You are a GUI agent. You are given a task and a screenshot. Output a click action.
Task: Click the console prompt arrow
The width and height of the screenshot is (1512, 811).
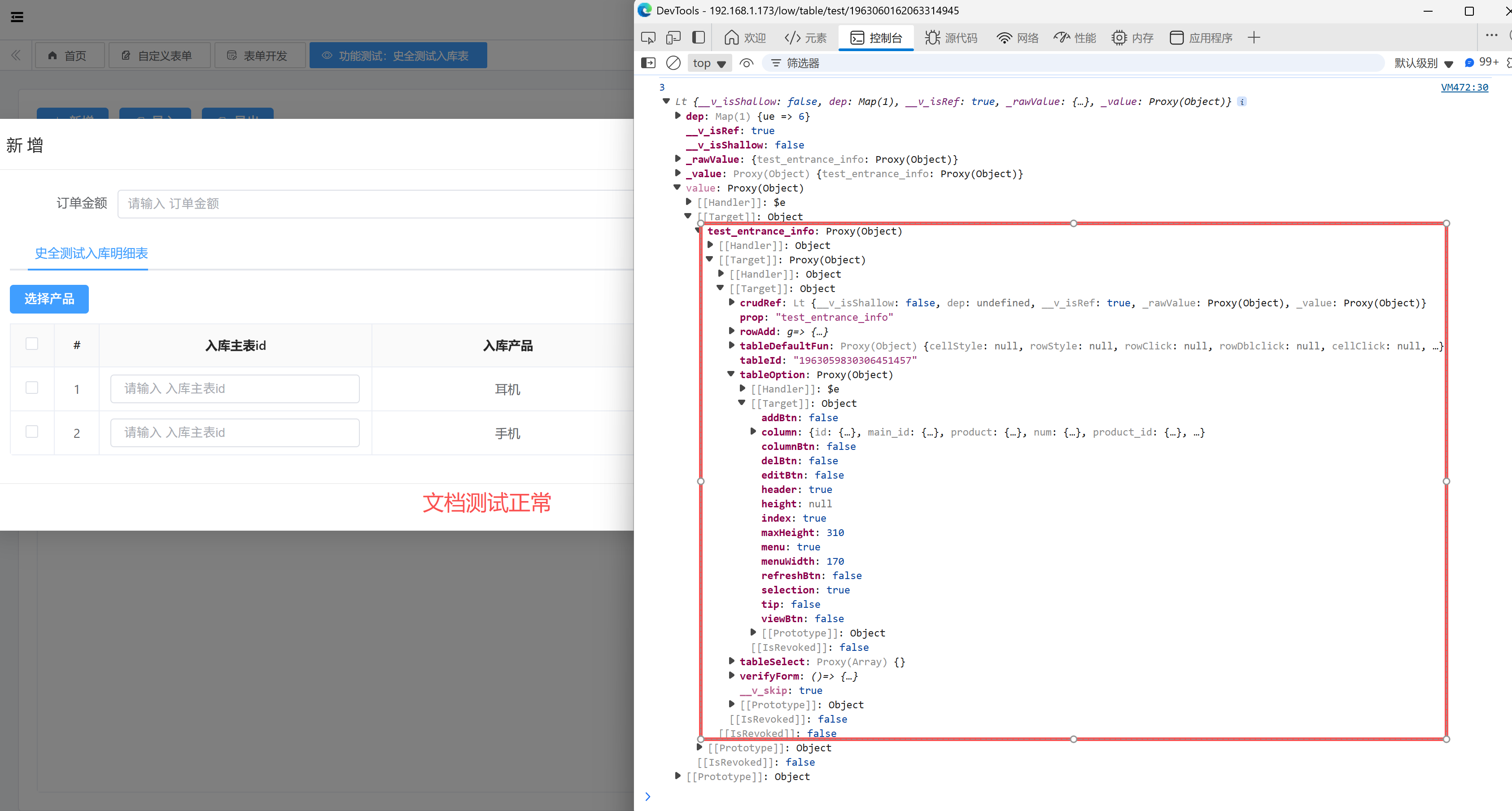click(x=647, y=796)
